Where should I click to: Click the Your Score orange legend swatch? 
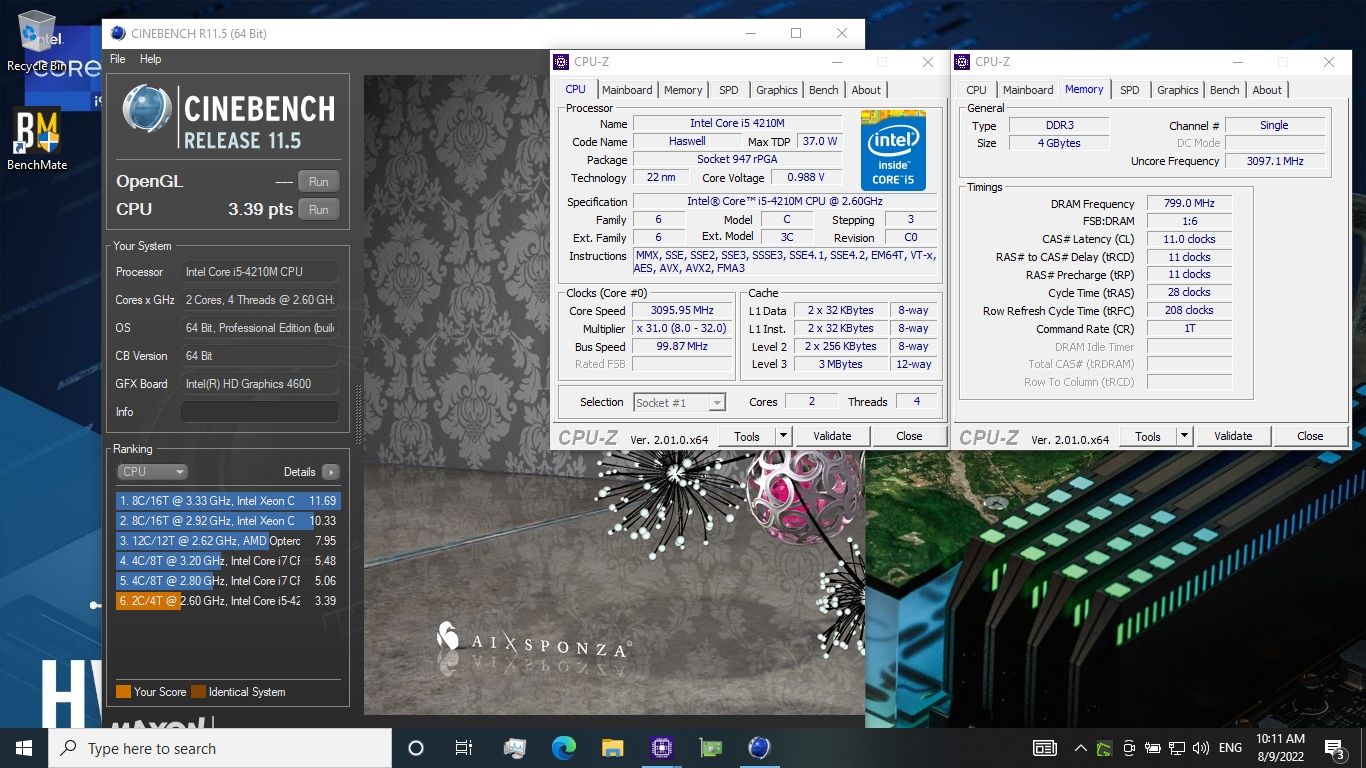point(123,692)
